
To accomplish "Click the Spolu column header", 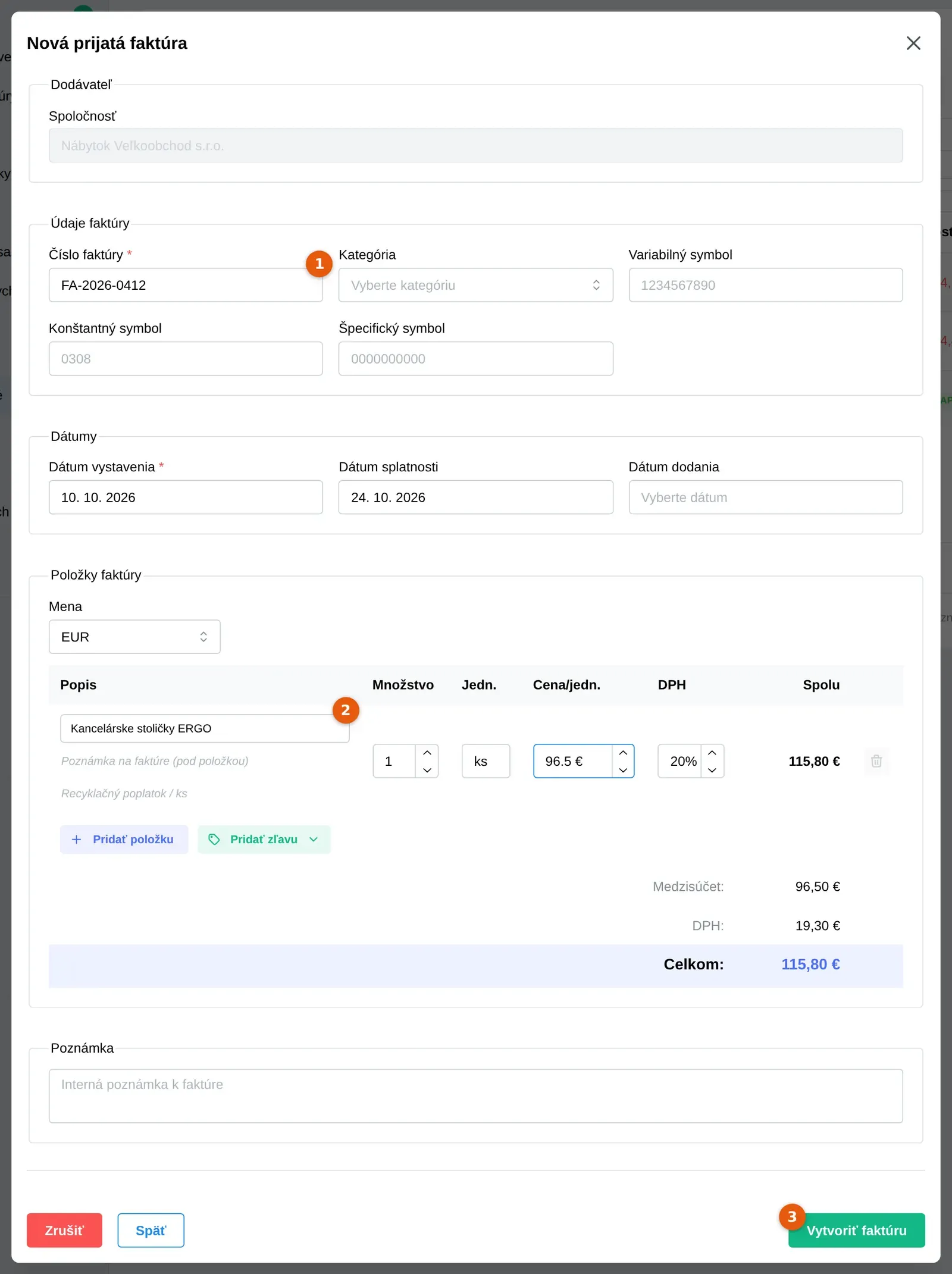I will tap(821, 685).
